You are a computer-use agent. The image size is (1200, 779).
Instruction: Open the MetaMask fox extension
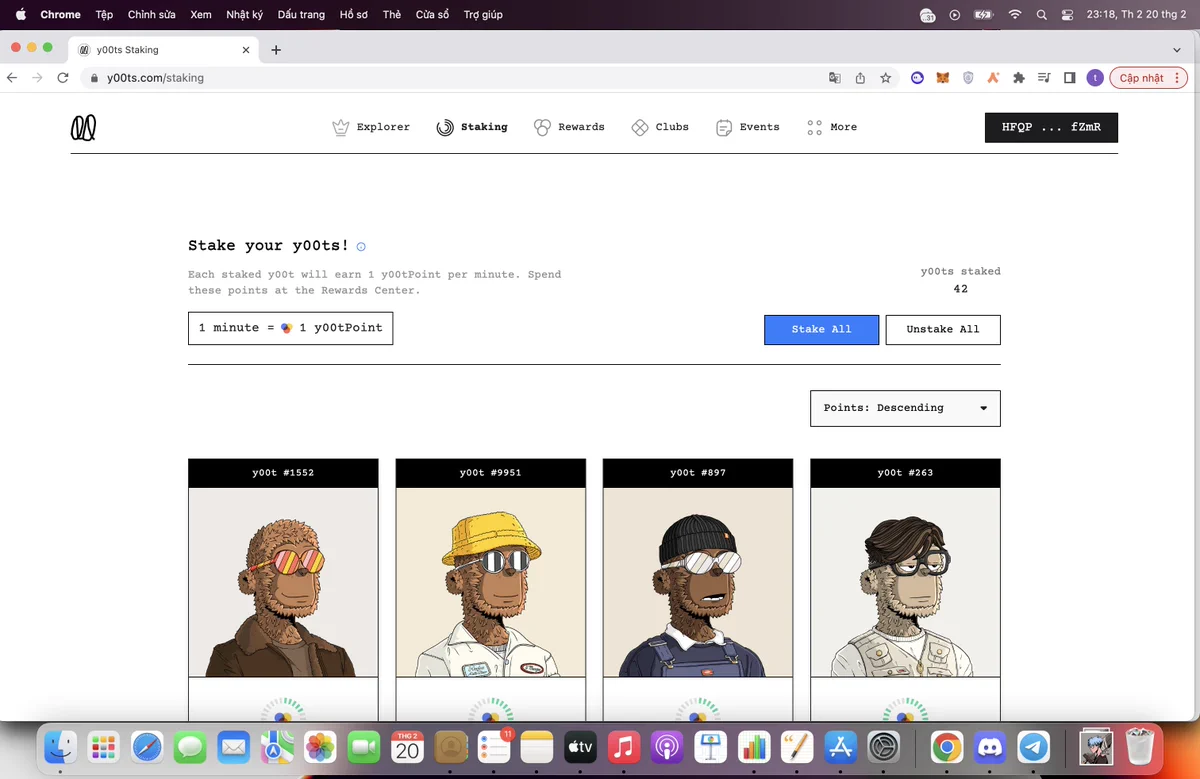pyautogui.click(x=942, y=78)
